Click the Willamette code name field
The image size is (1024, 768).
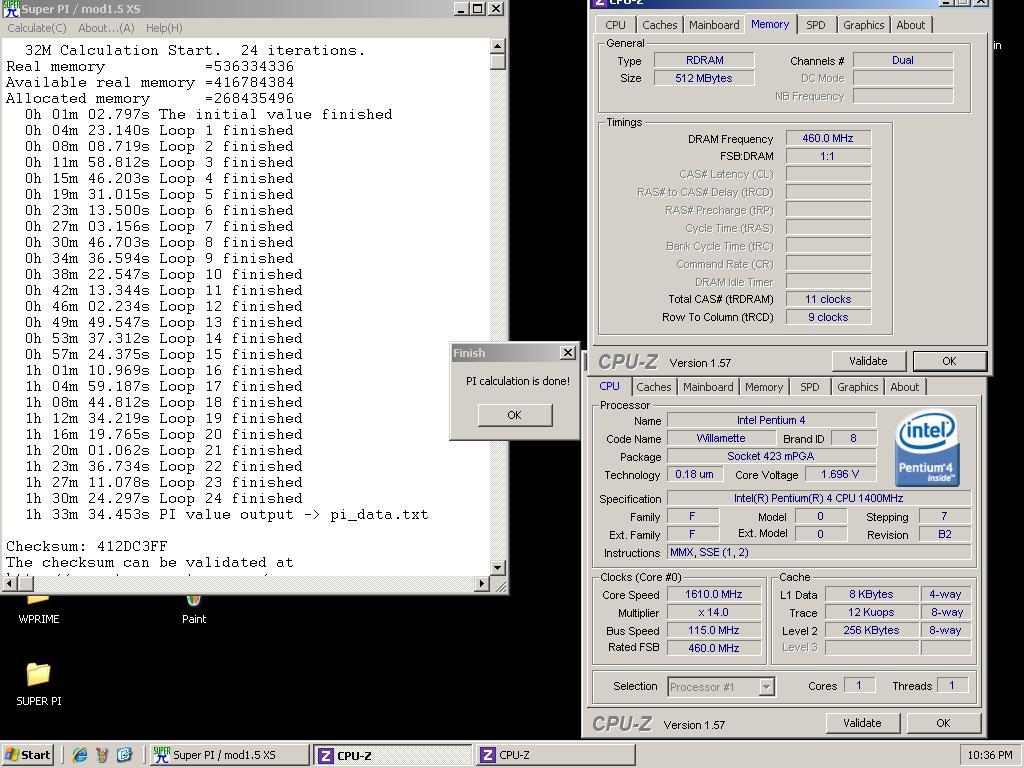point(720,438)
